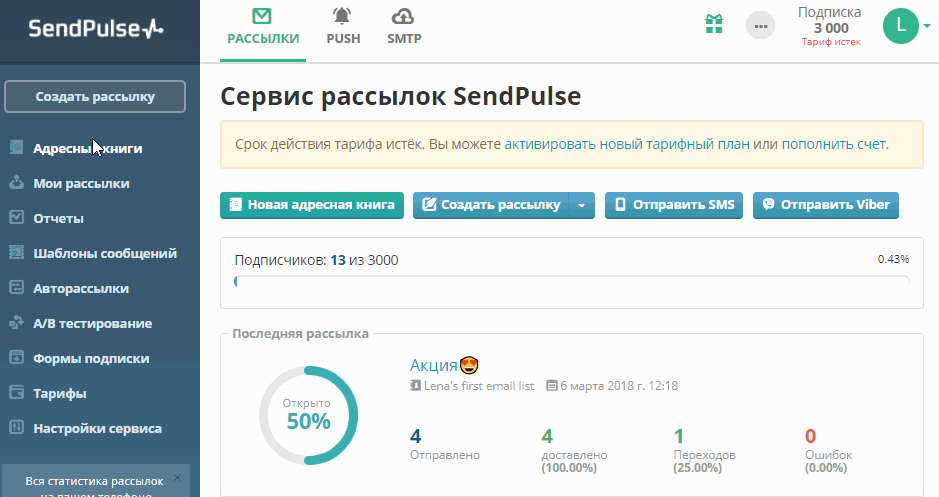
Task: Click the user avatar L
Action: tap(900, 26)
